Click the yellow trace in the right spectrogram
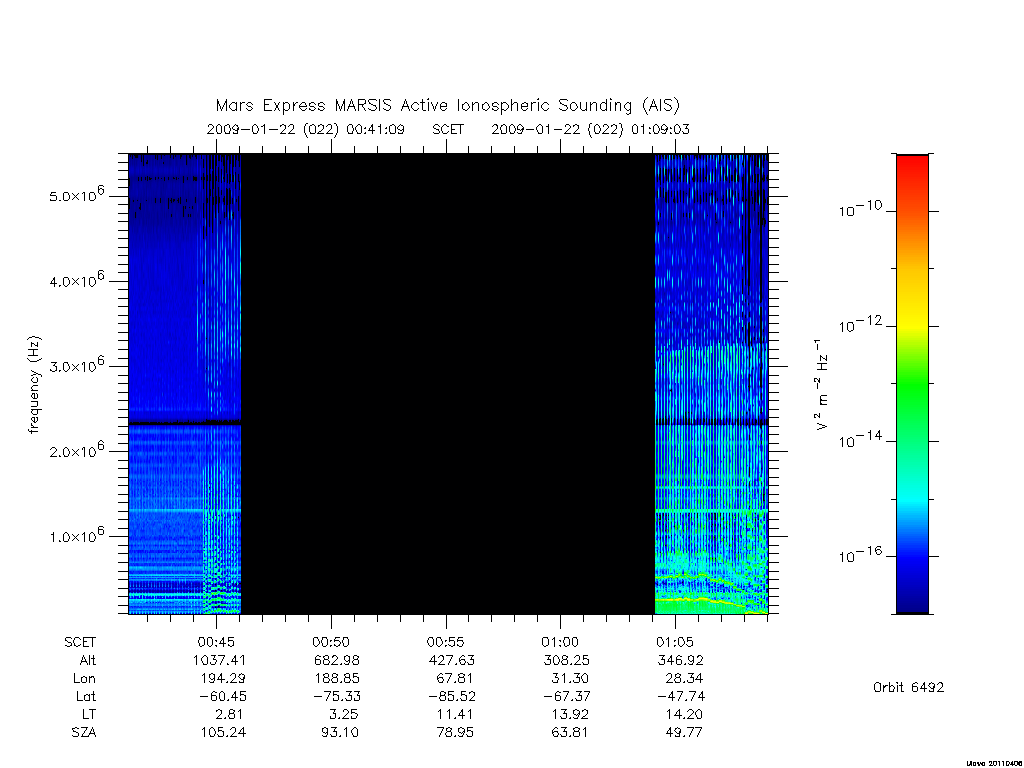The height and width of the screenshot is (768, 1024). click(702, 600)
